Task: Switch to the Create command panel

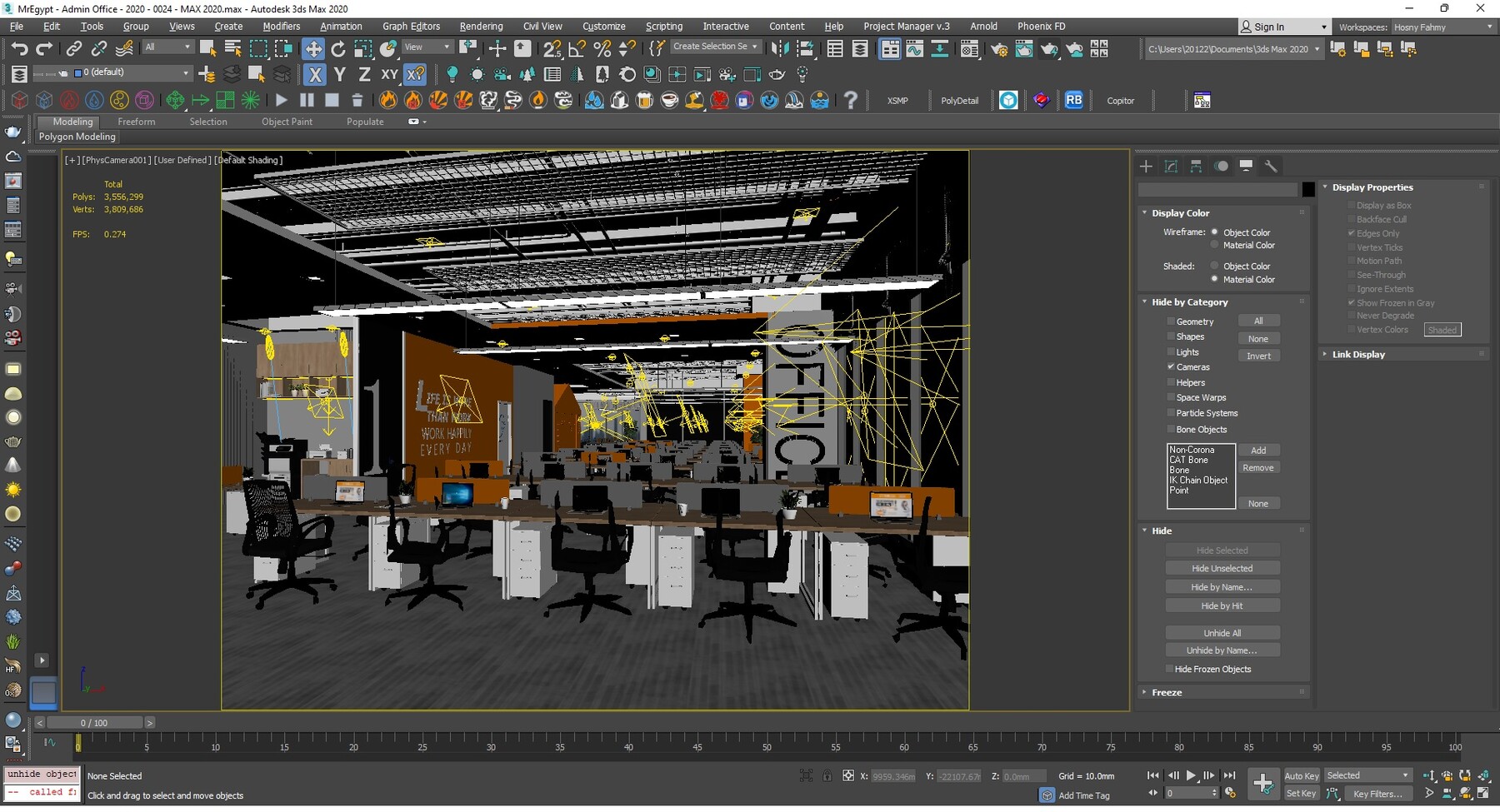Action: coord(1146,166)
